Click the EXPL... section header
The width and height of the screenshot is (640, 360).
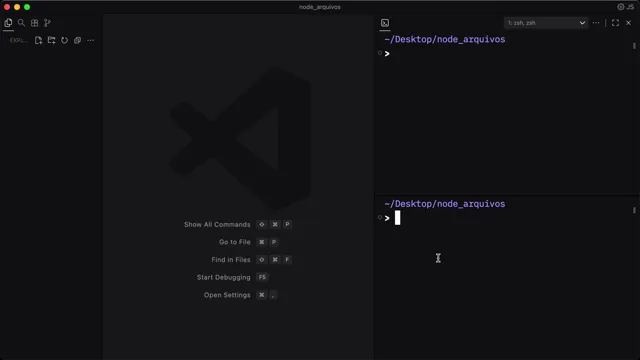(18, 40)
